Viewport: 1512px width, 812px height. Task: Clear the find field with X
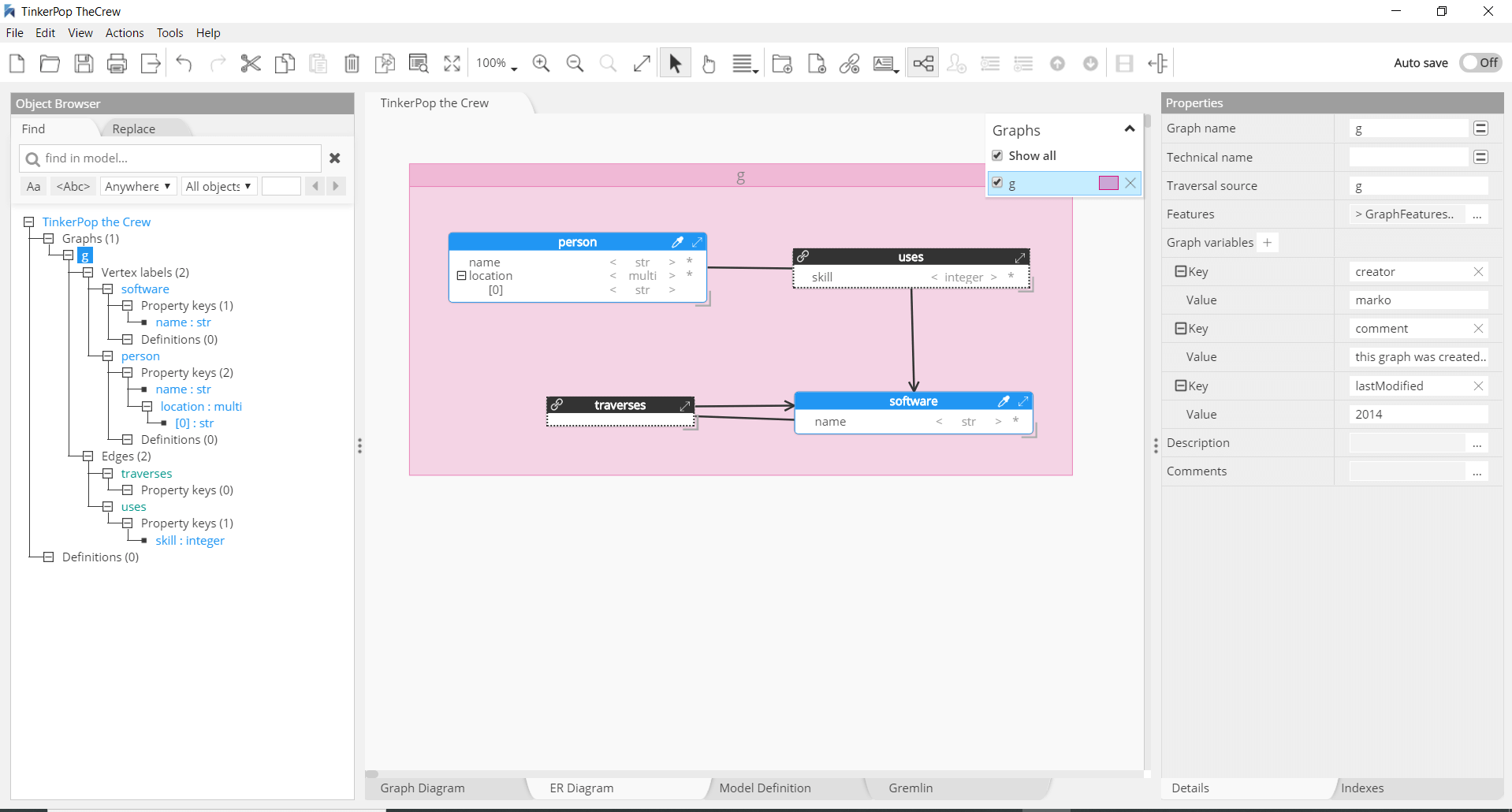[335, 158]
